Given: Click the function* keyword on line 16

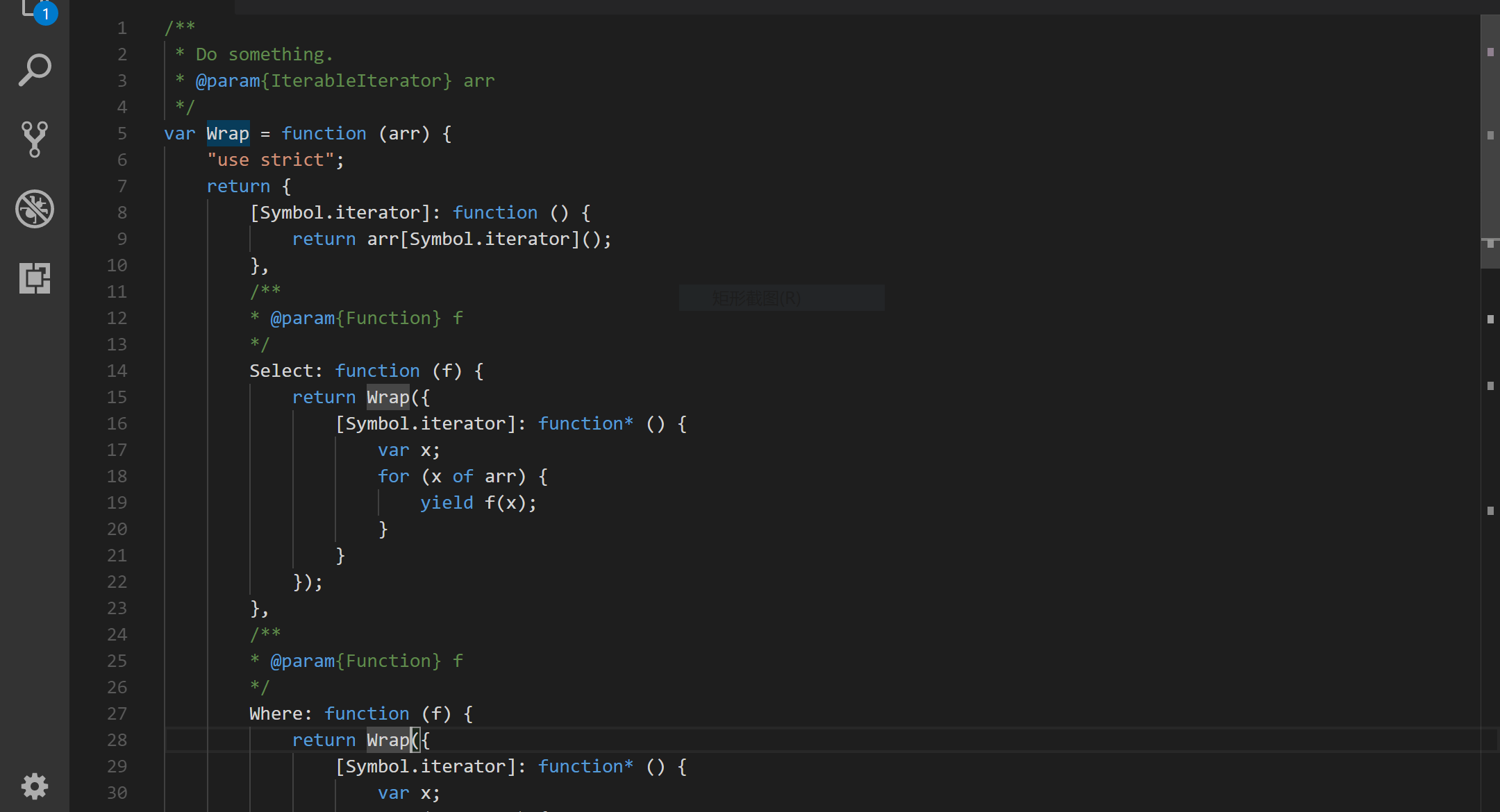Looking at the screenshot, I should pos(585,423).
